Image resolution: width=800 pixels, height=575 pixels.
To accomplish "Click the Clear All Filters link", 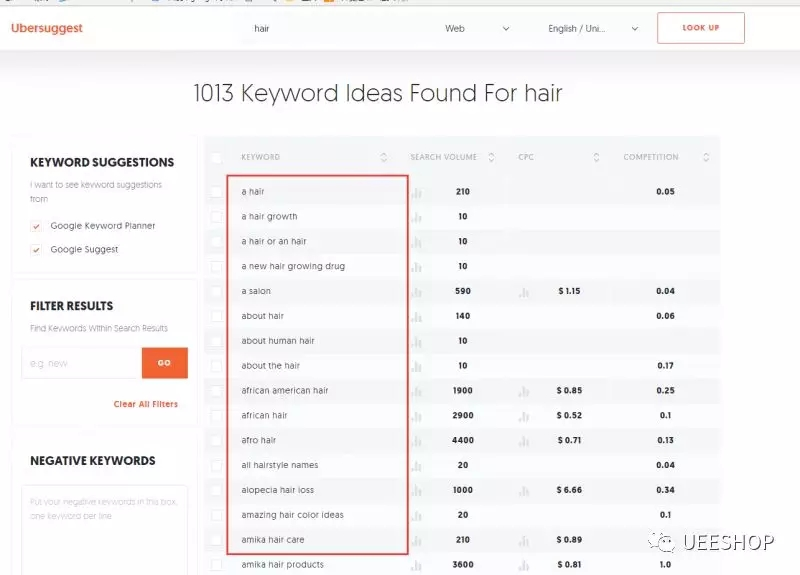I will (x=145, y=404).
